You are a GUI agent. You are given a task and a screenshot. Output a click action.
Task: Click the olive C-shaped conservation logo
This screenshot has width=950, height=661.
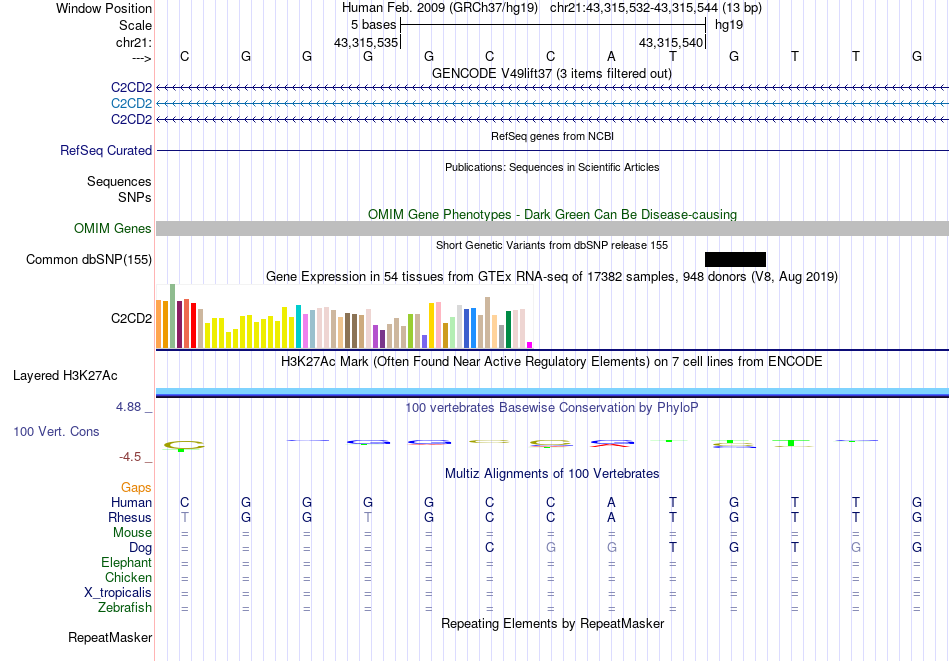tap(184, 446)
